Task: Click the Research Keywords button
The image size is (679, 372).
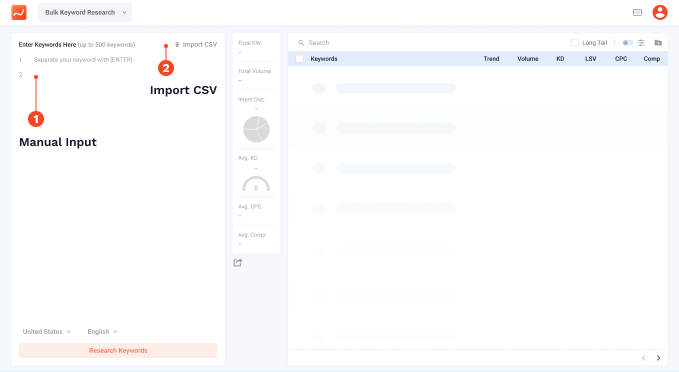Action: click(x=118, y=351)
